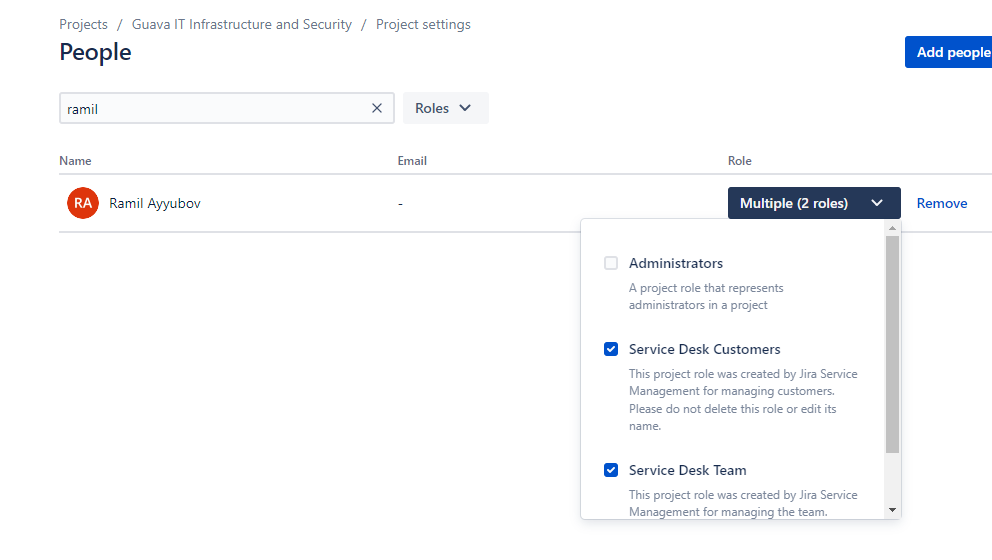Screen dimensions: 992x560
Task: Click the role list scroll-down arrow
Action: pyautogui.click(x=892, y=510)
